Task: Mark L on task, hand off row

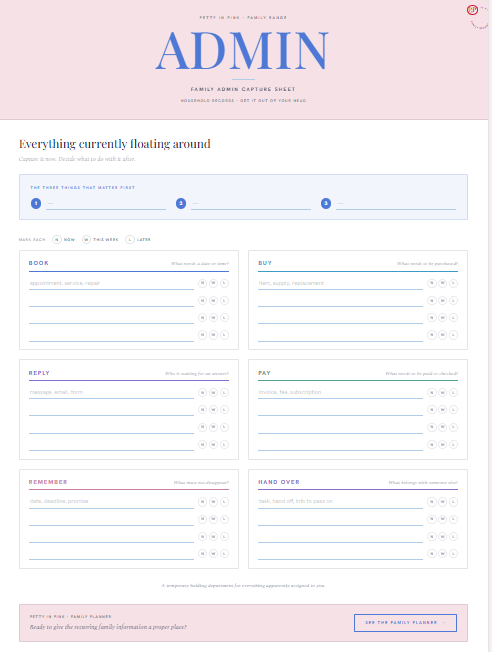Action: click(x=453, y=502)
